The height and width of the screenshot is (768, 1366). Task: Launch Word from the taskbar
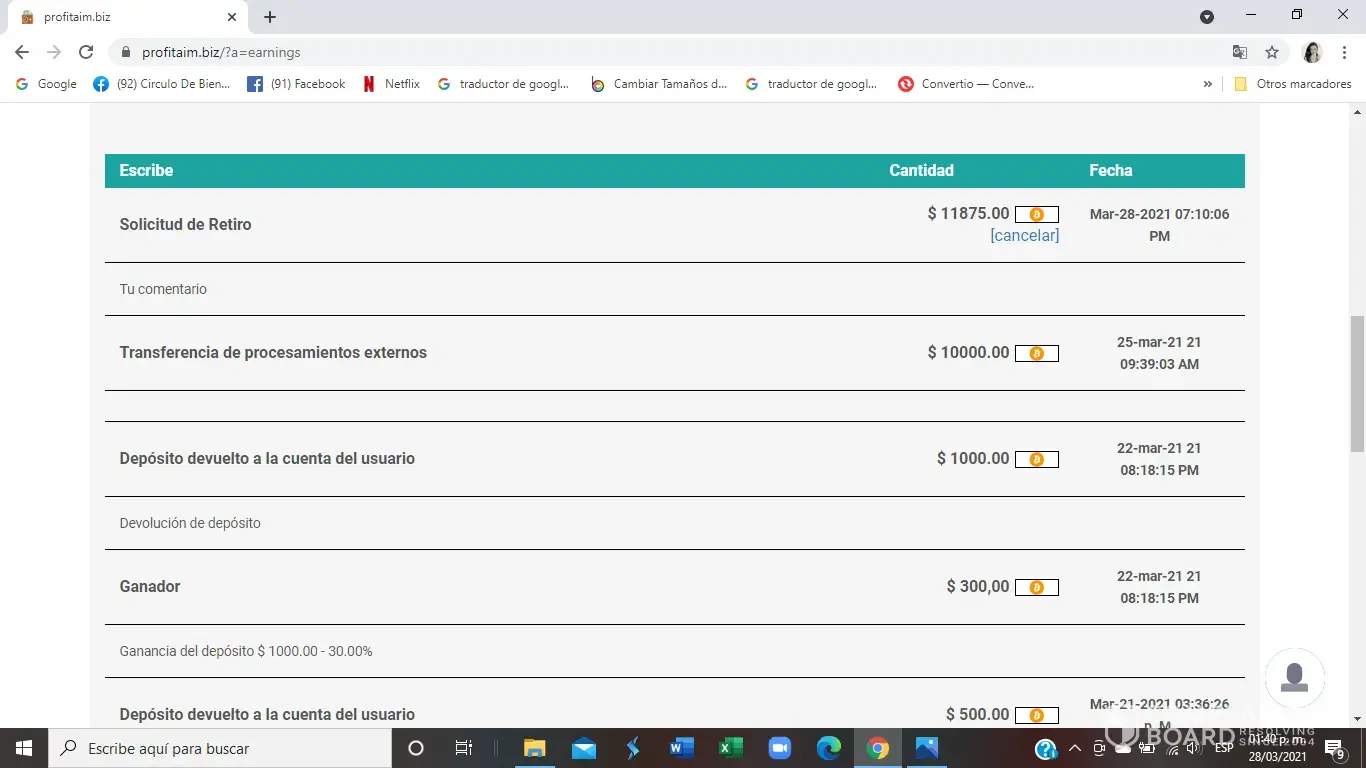click(682, 748)
